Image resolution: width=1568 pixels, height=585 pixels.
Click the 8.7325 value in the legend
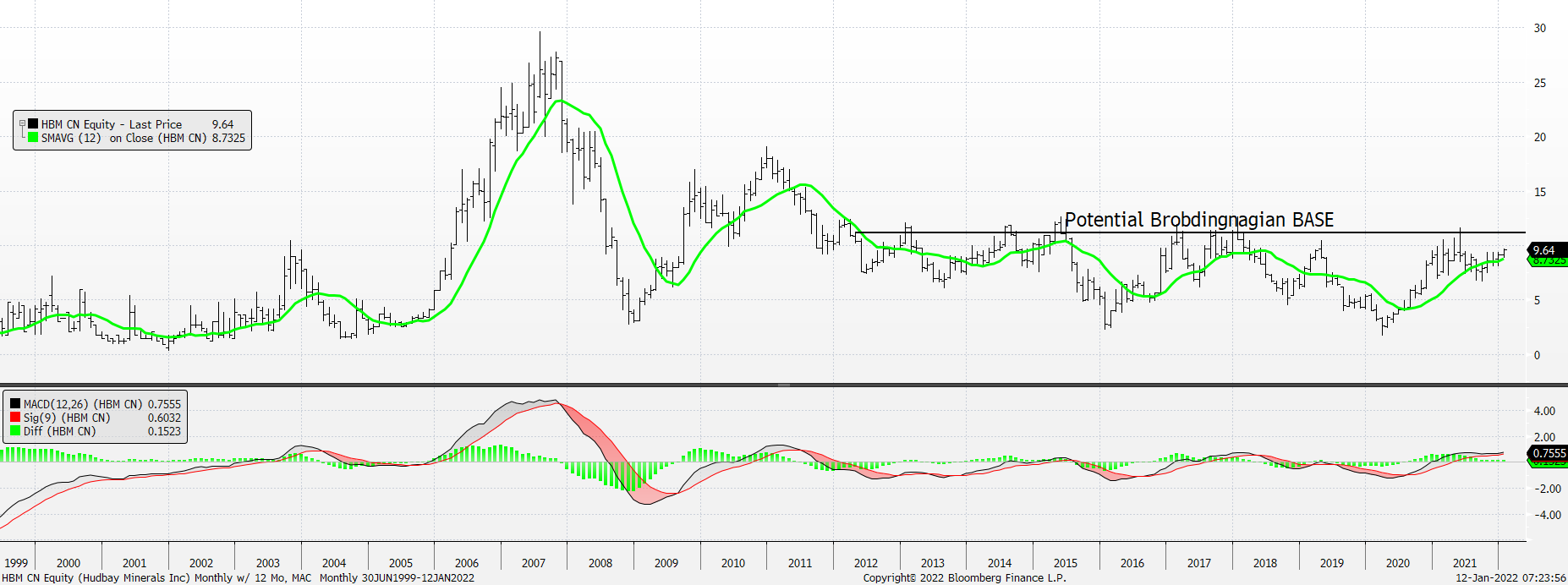pyautogui.click(x=228, y=138)
